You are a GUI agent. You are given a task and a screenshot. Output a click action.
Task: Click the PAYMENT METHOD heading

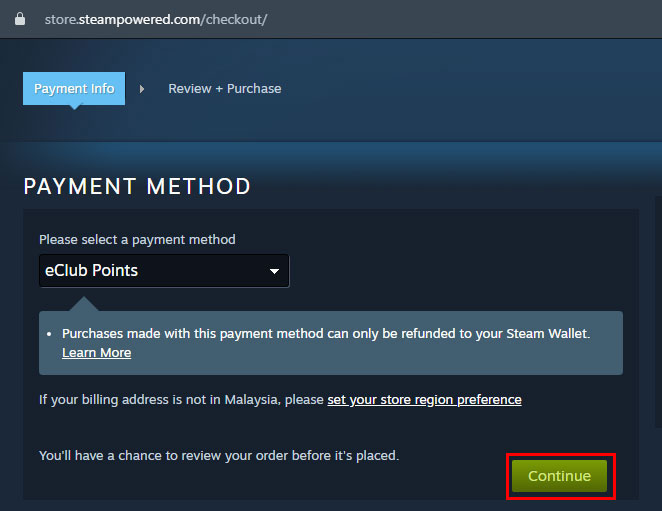tap(137, 187)
